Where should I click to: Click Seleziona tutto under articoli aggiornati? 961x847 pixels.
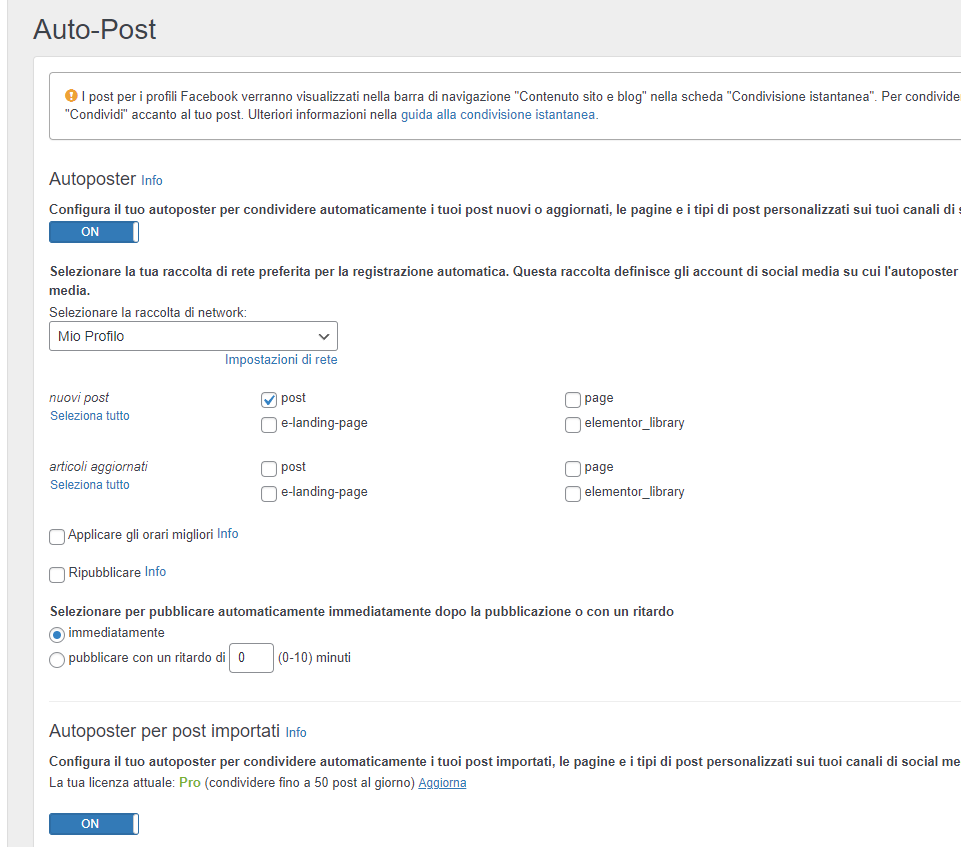coord(90,485)
